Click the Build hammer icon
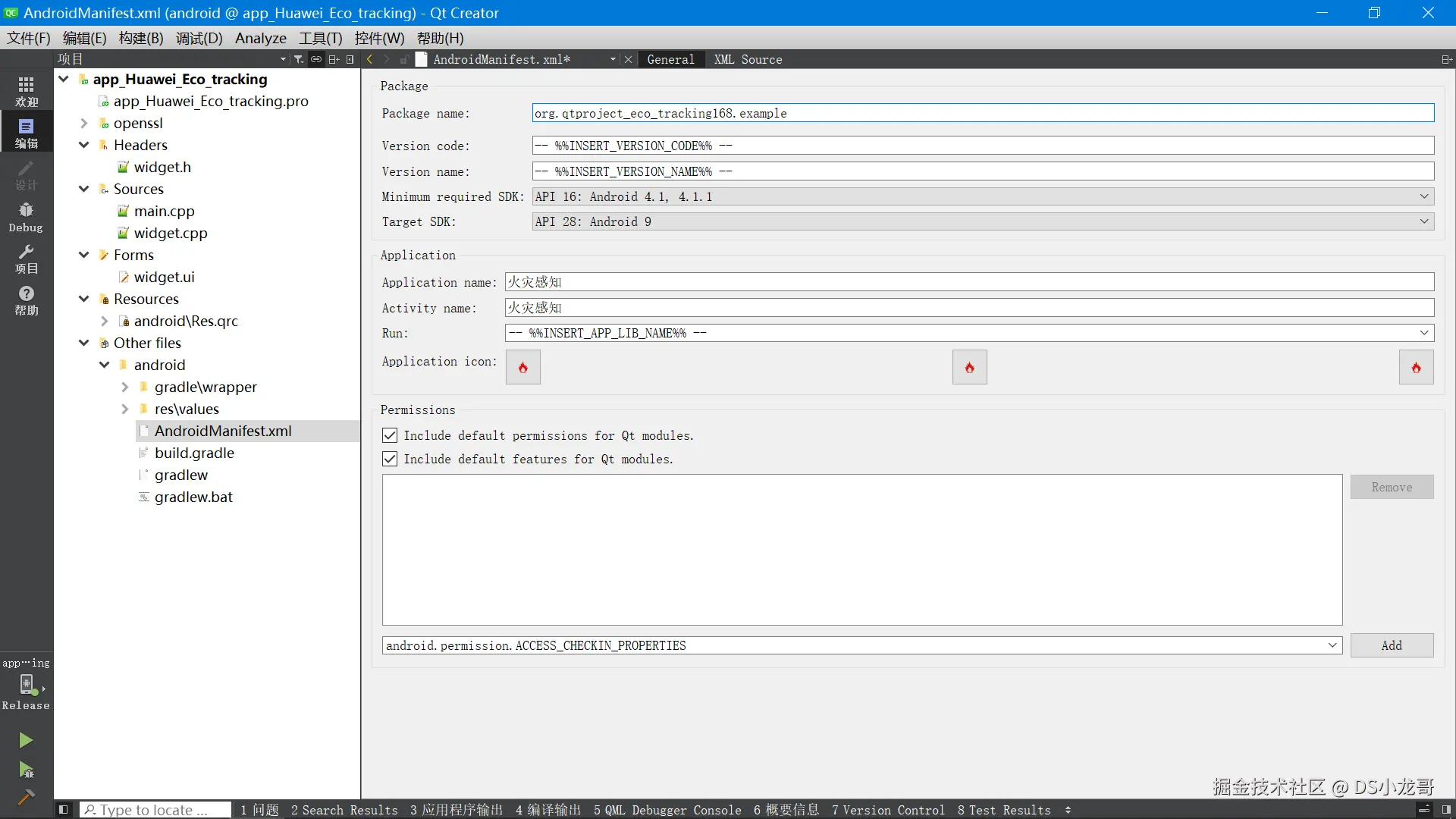 pyautogui.click(x=26, y=797)
